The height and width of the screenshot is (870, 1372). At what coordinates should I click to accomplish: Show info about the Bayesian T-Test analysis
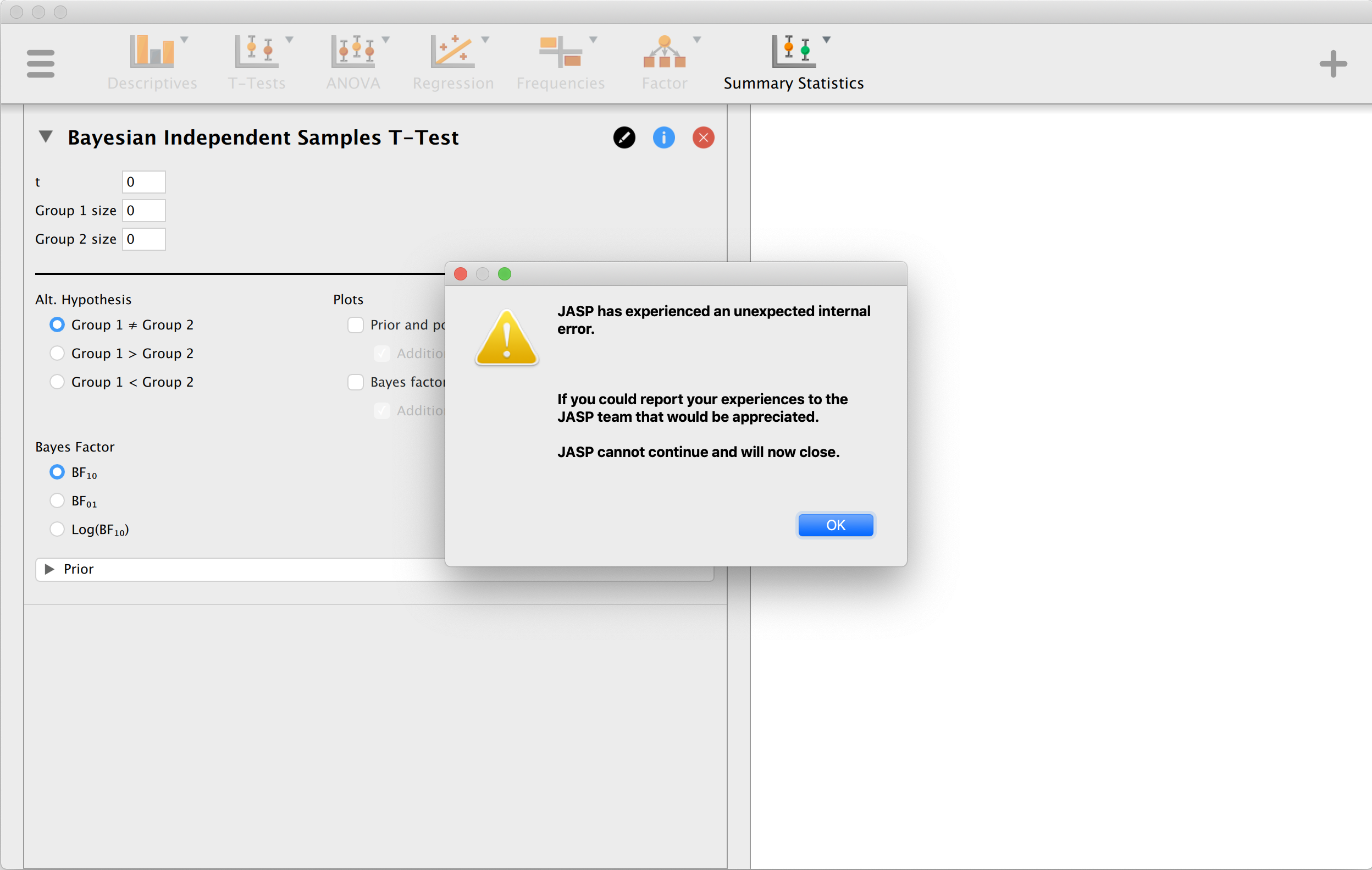click(x=663, y=137)
